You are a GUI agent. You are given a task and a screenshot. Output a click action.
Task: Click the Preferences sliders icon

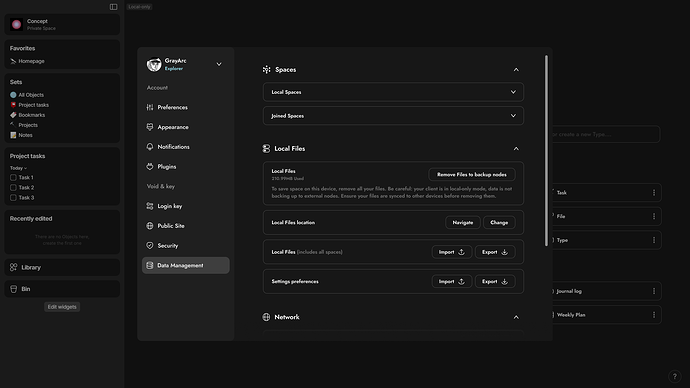150,107
